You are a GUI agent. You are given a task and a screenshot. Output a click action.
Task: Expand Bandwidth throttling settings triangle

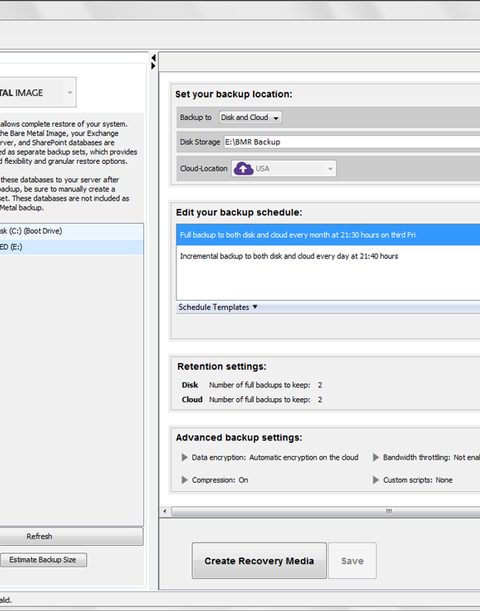click(x=376, y=457)
